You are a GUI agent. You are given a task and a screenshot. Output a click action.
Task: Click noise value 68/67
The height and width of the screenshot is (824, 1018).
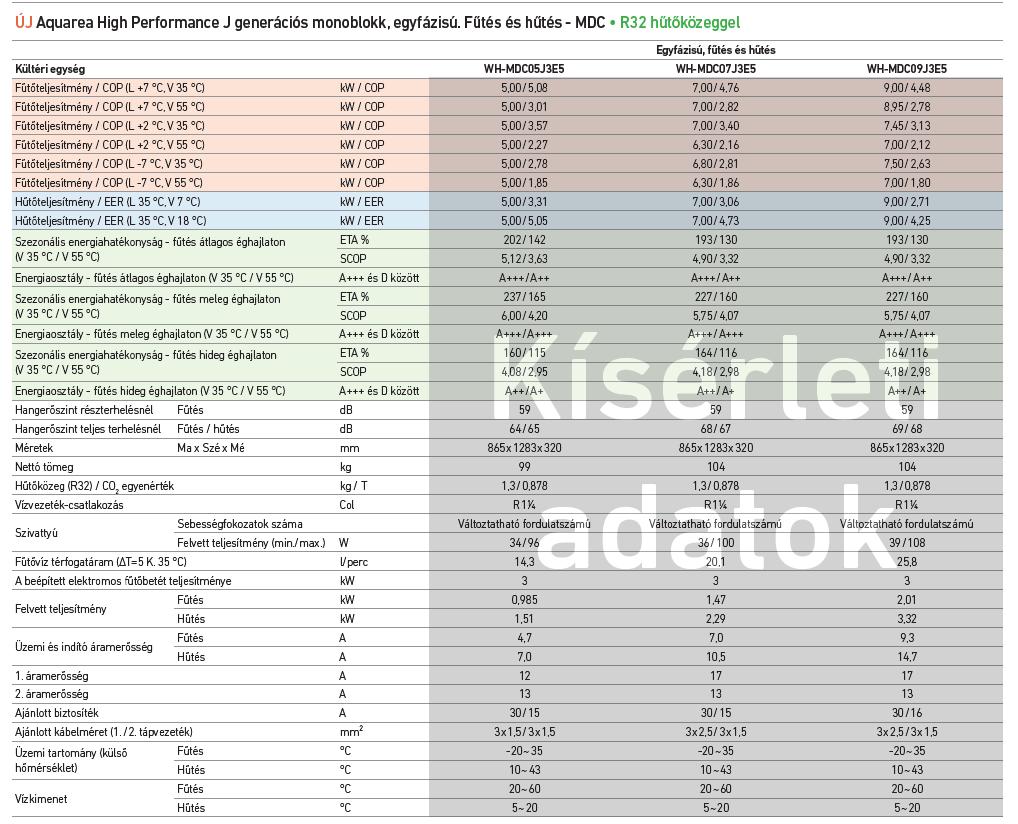tap(715, 429)
